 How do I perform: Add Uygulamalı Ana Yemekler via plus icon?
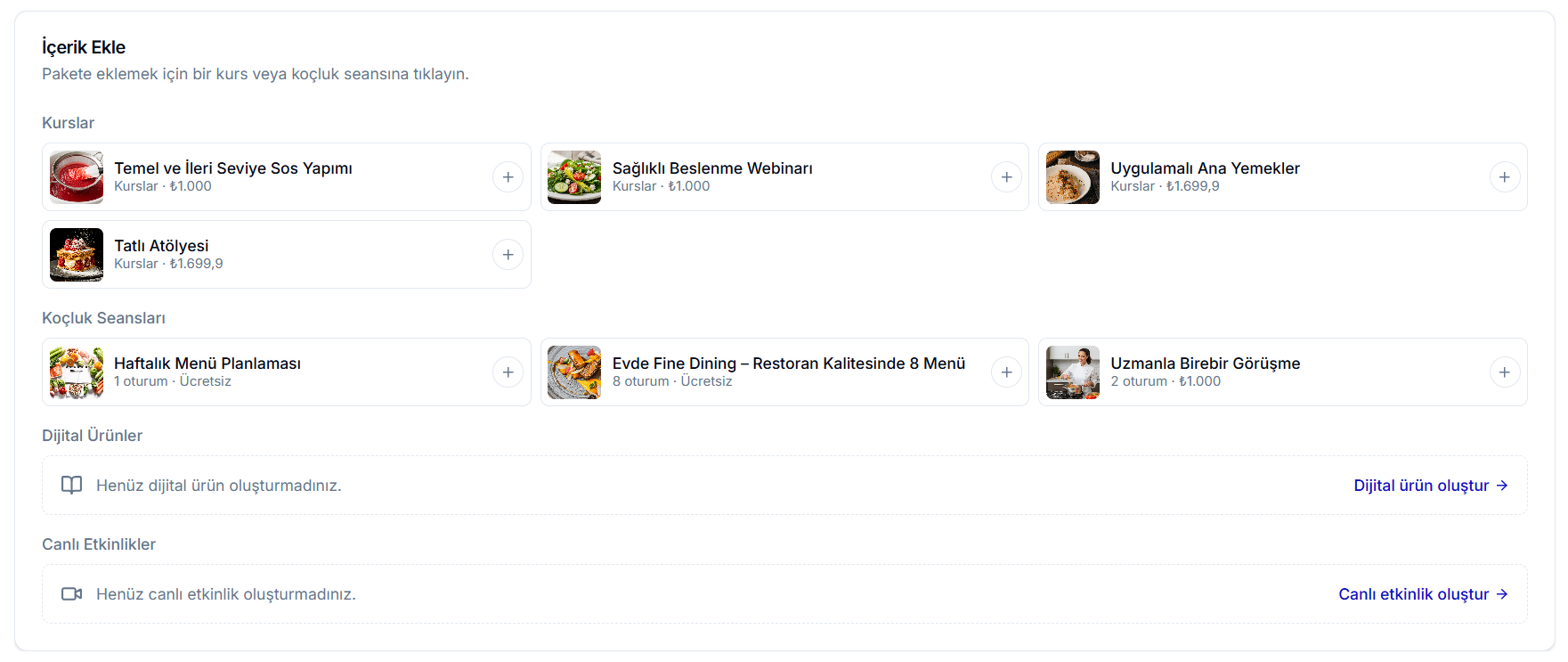point(1504,177)
